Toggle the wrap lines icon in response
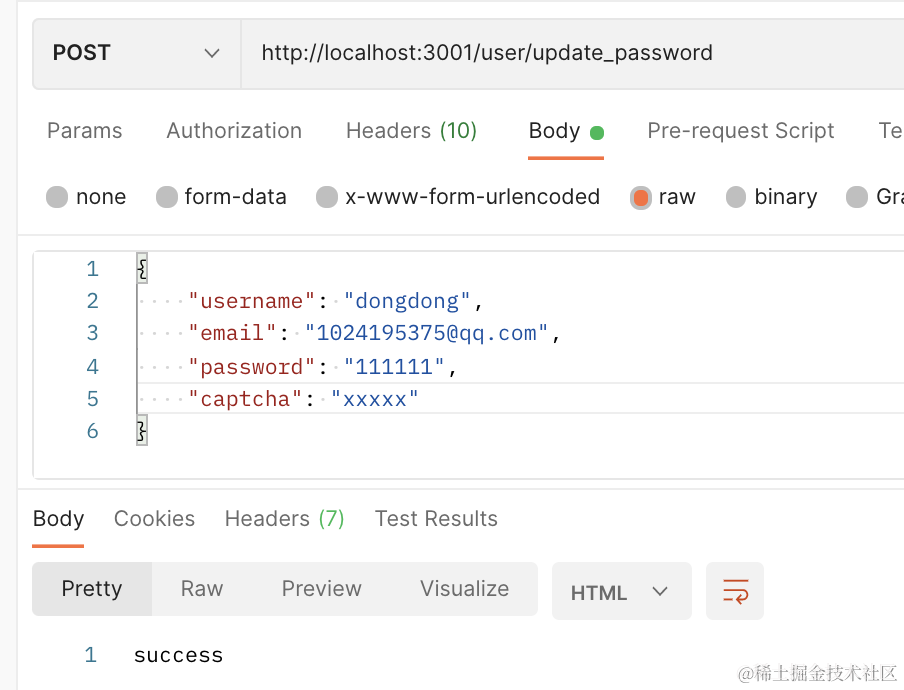The image size is (904, 690). (x=735, y=590)
